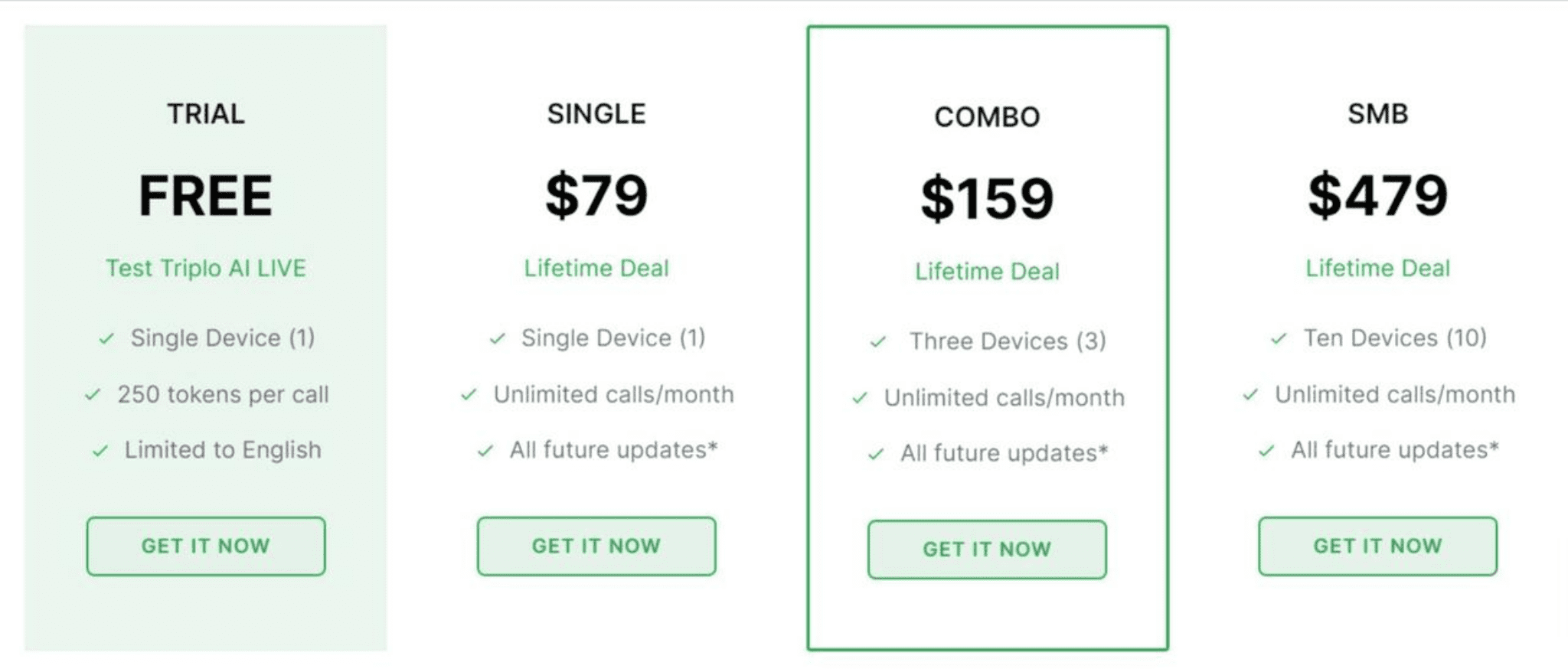Click GET IT NOW under the $479 SMB plan
Viewport: 1568px width, 672px height.
point(1377,546)
